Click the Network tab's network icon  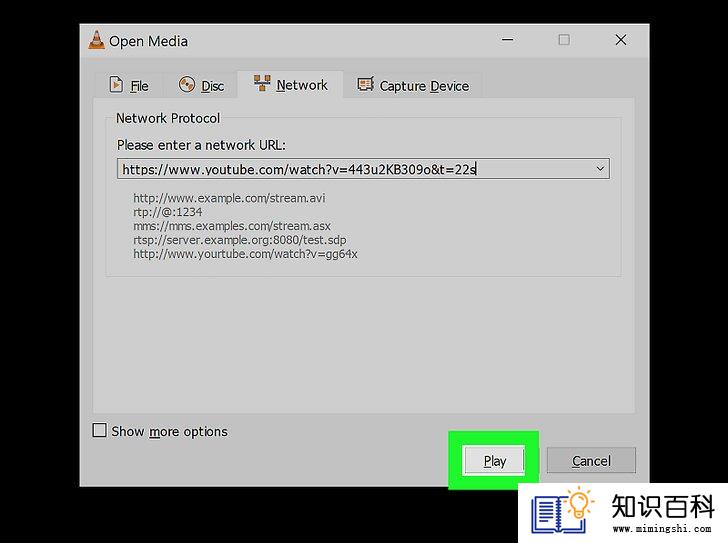point(262,83)
